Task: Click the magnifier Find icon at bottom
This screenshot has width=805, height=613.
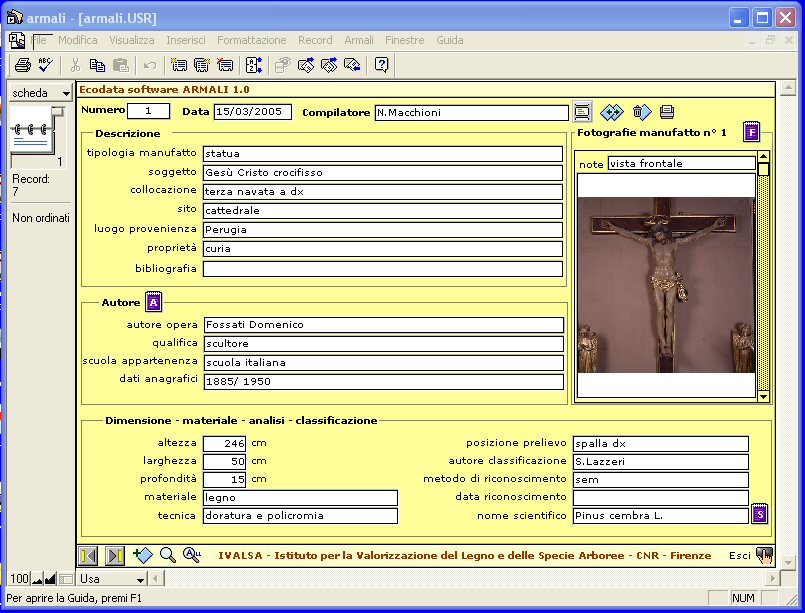Action: [x=167, y=555]
